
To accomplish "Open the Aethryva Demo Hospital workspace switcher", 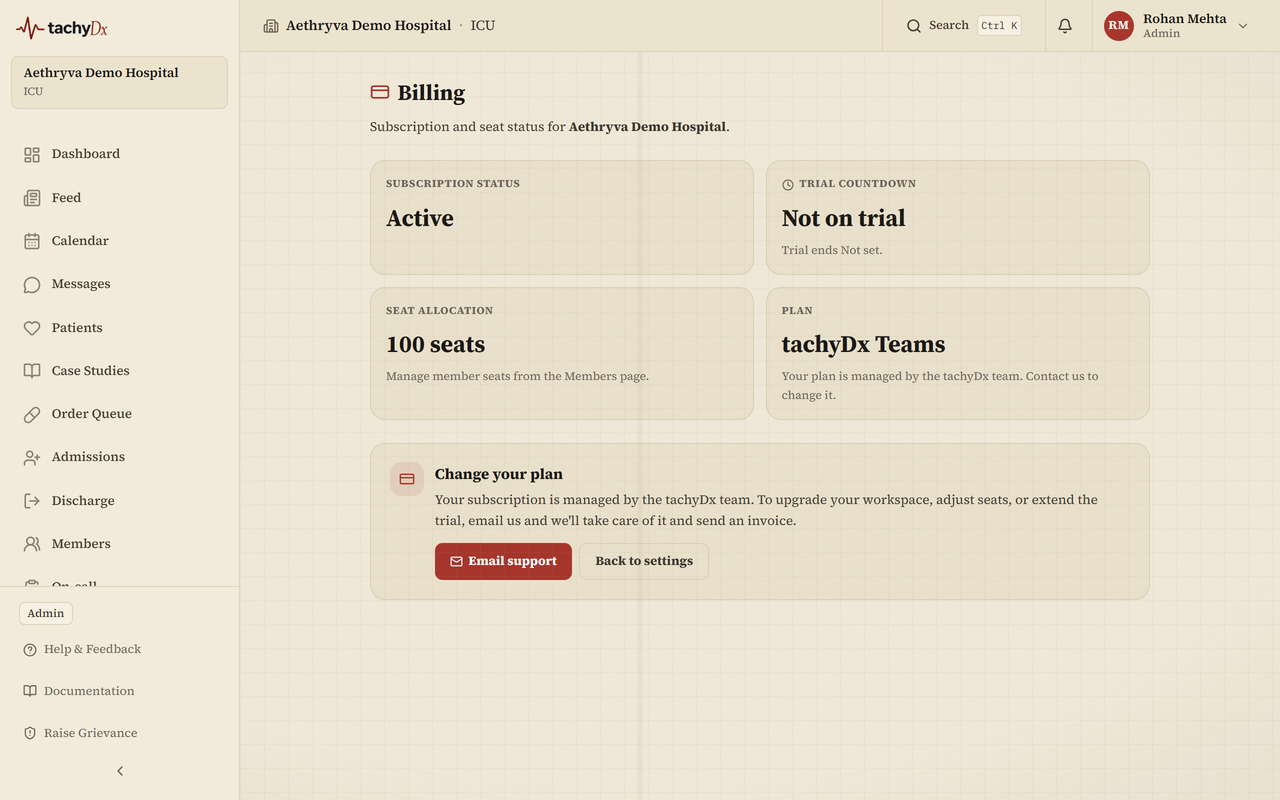I will tap(119, 82).
